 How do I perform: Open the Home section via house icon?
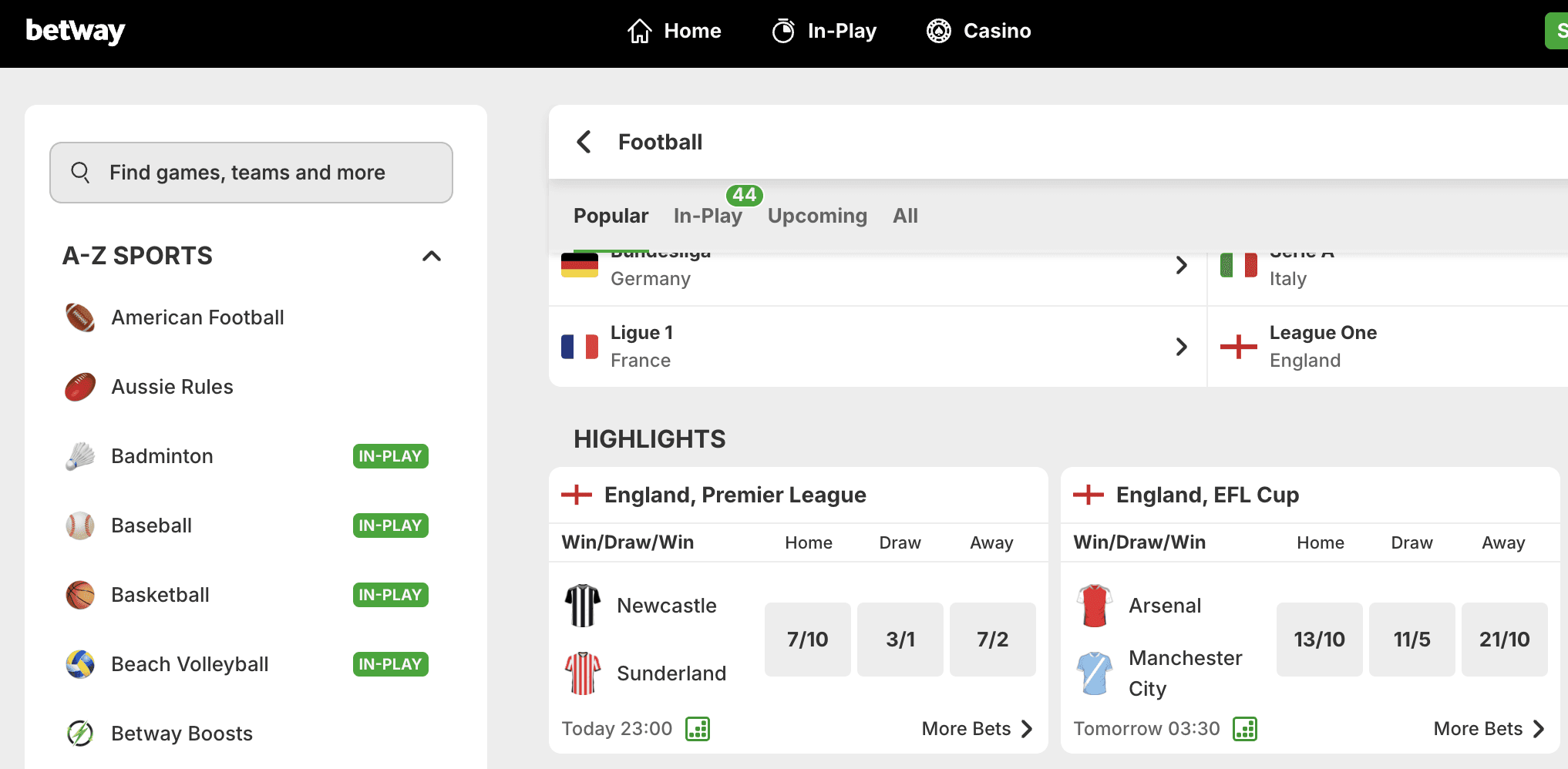[640, 31]
